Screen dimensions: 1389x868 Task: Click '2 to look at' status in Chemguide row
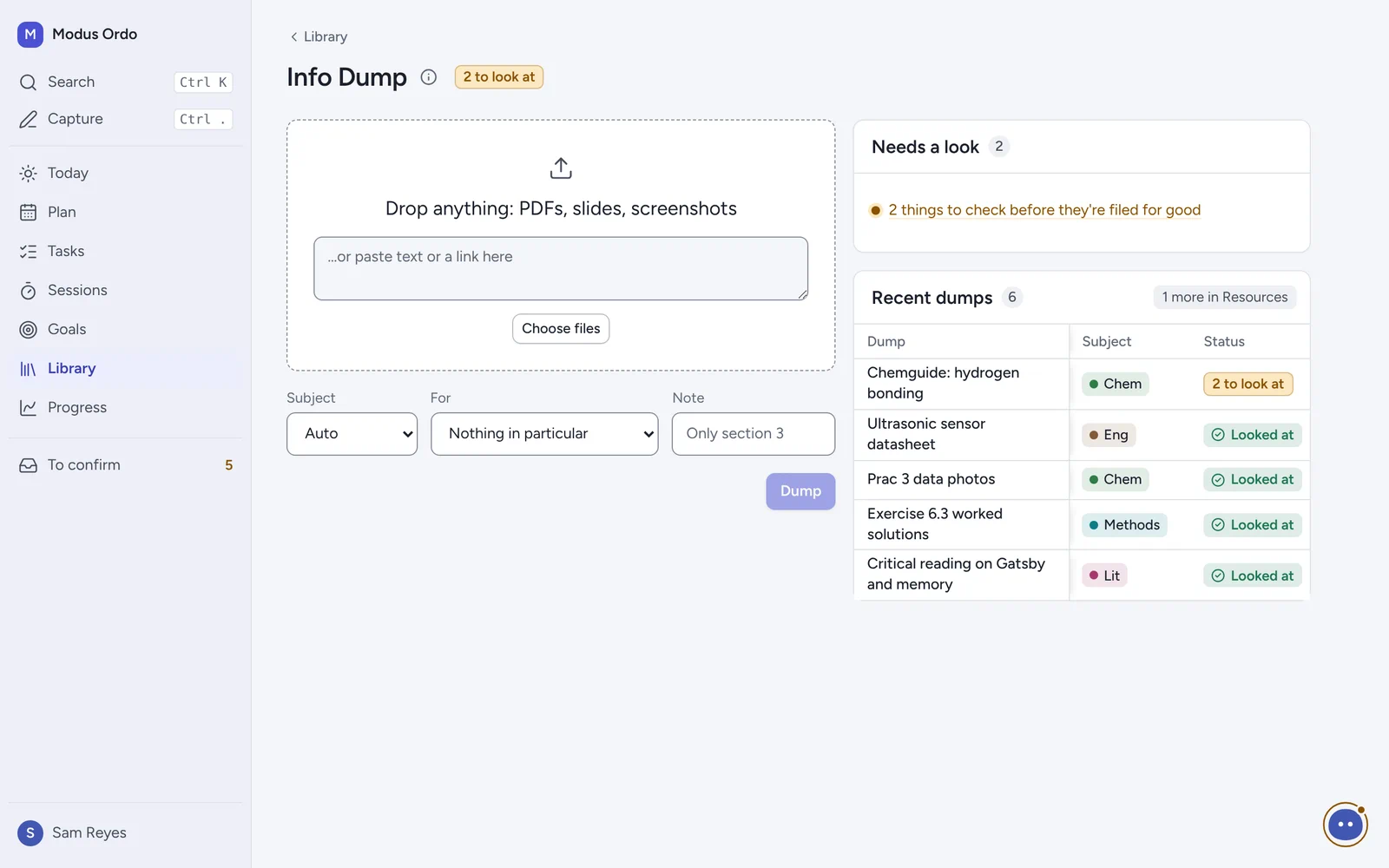click(1248, 385)
